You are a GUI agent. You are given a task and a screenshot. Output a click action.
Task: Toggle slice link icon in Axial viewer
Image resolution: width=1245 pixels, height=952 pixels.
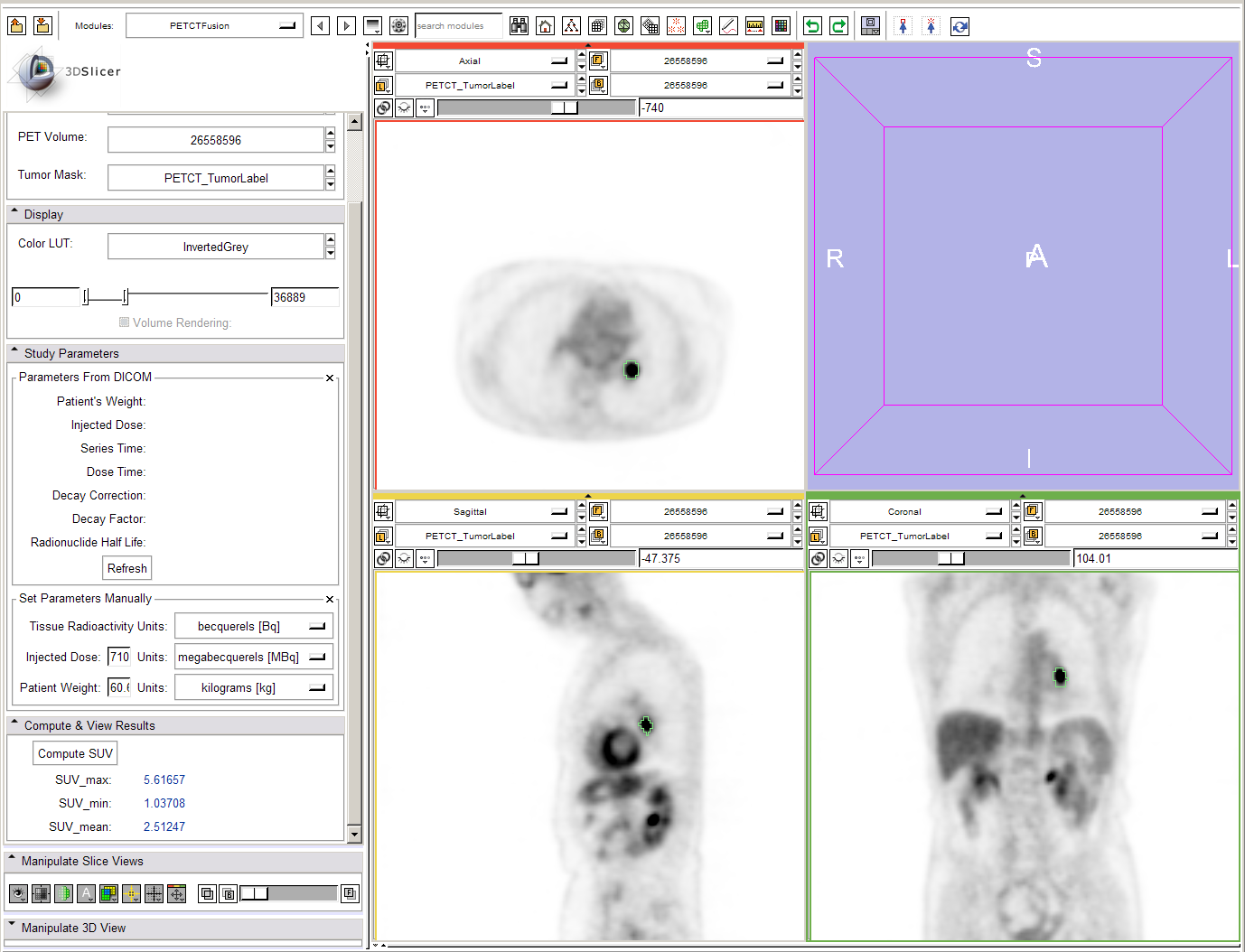tap(383, 107)
